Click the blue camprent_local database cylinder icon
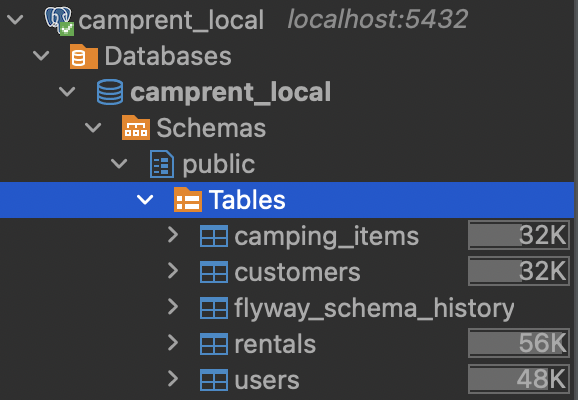Viewport: 578px width, 400px height. pos(110,92)
